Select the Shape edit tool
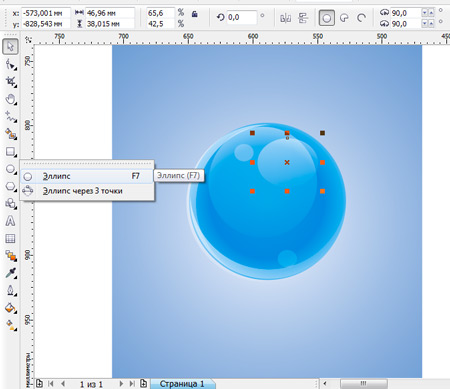This screenshot has width=450, height=389. click(x=10, y=64)
